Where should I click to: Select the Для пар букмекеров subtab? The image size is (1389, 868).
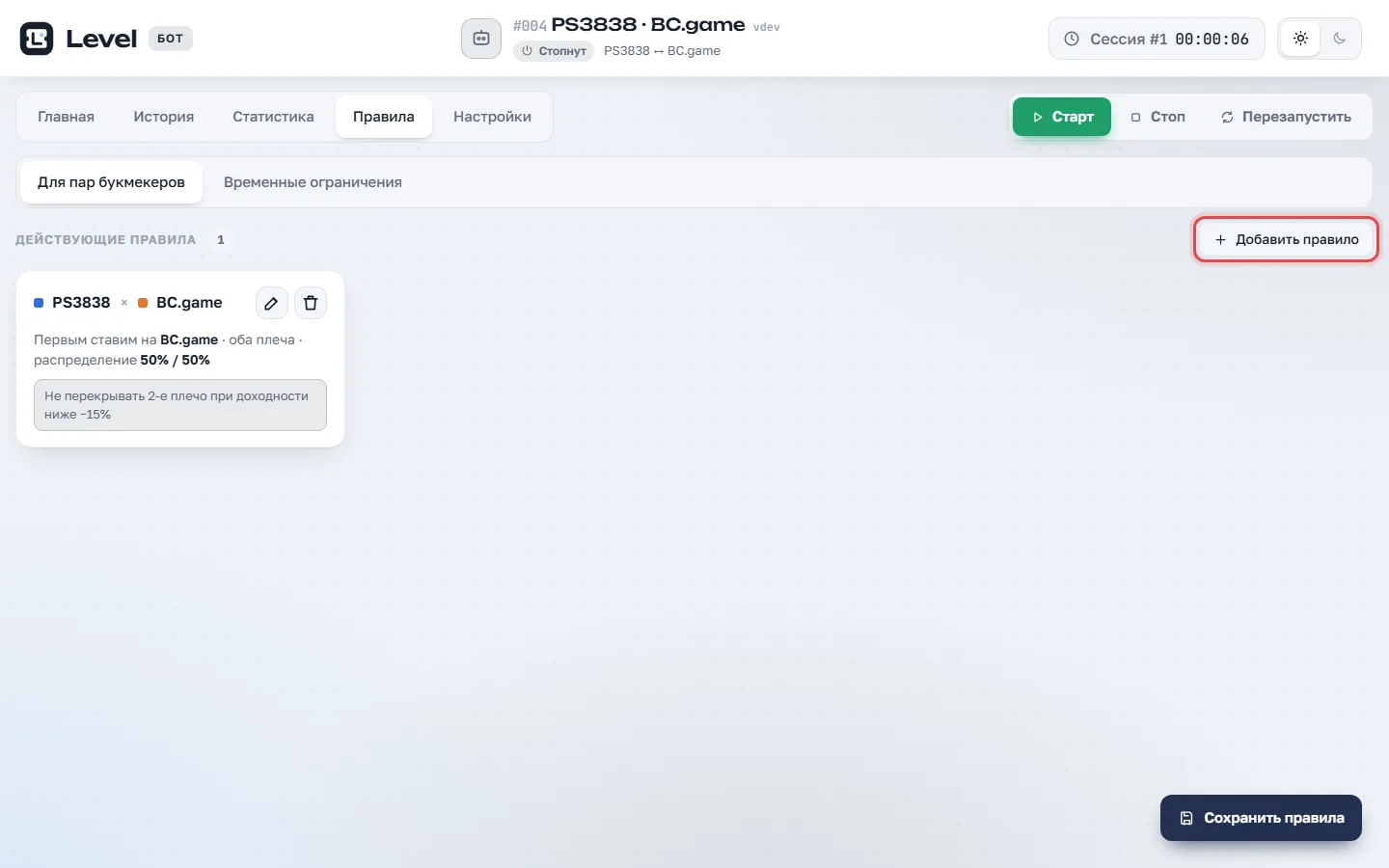tap(111, 182)
